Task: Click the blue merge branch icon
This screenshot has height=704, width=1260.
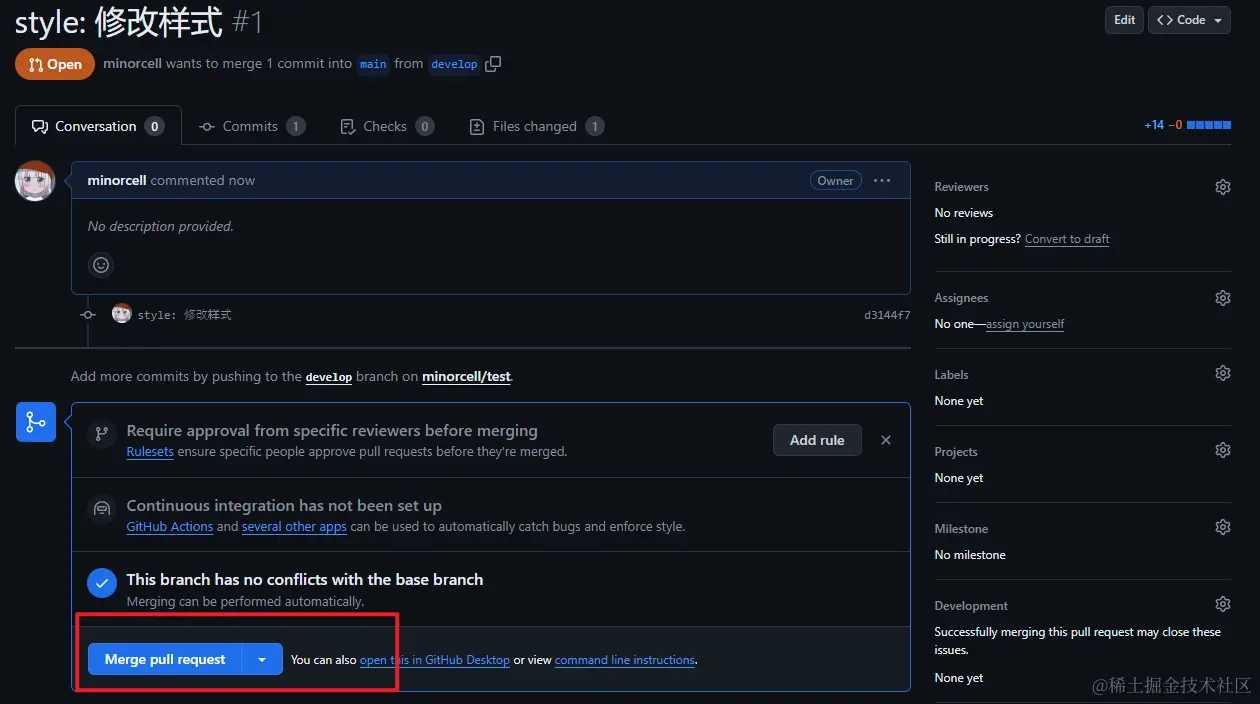Action: click(x=35, y=422)
